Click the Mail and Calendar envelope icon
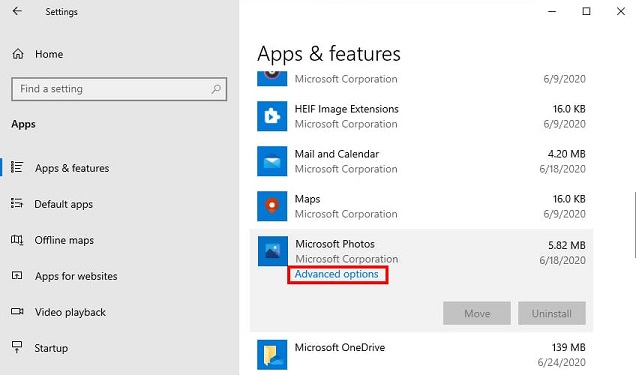The height and width of the screenshot is (375, 636). (x=272, y=161)
